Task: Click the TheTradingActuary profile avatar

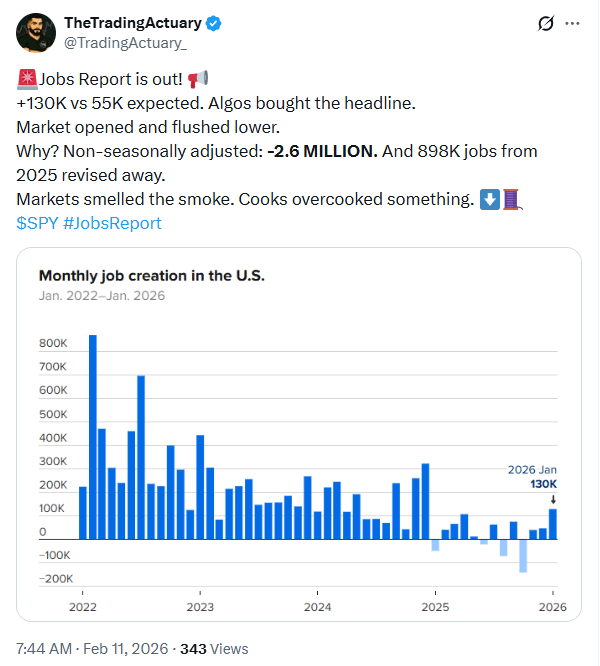Action: (x=36, y=32)
